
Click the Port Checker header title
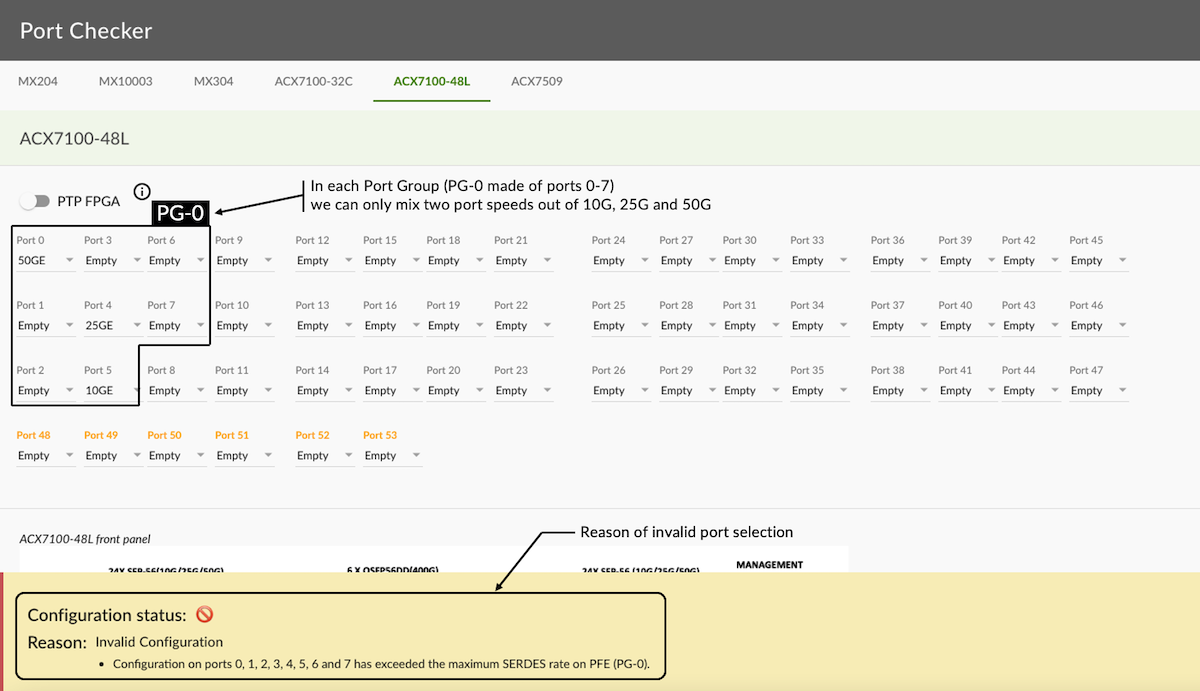click(x=86, y=30)
